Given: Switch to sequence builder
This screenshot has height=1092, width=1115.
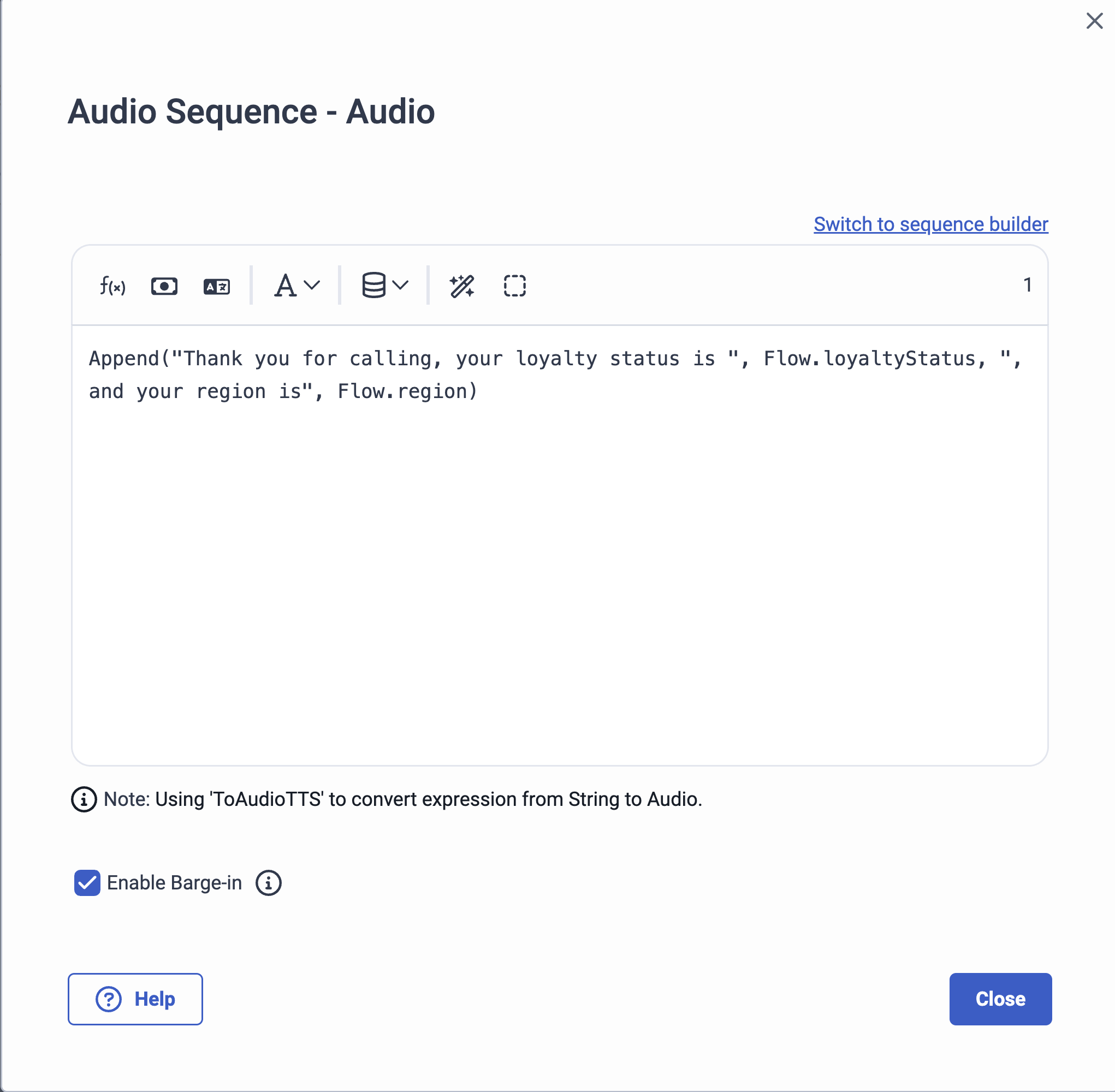Looking at the screenshot, I should point(930,224).
